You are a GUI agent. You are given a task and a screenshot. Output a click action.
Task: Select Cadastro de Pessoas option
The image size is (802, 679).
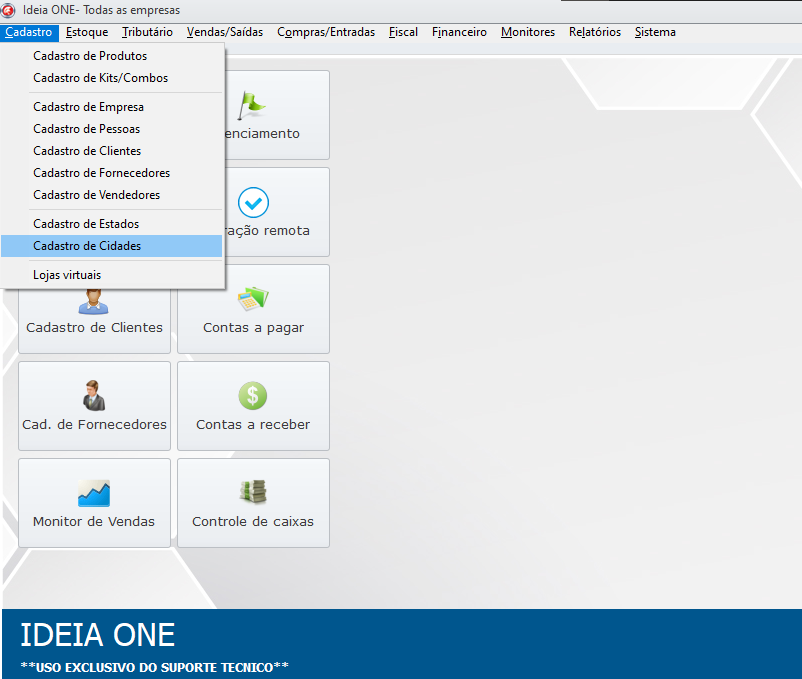coord(86,129)
